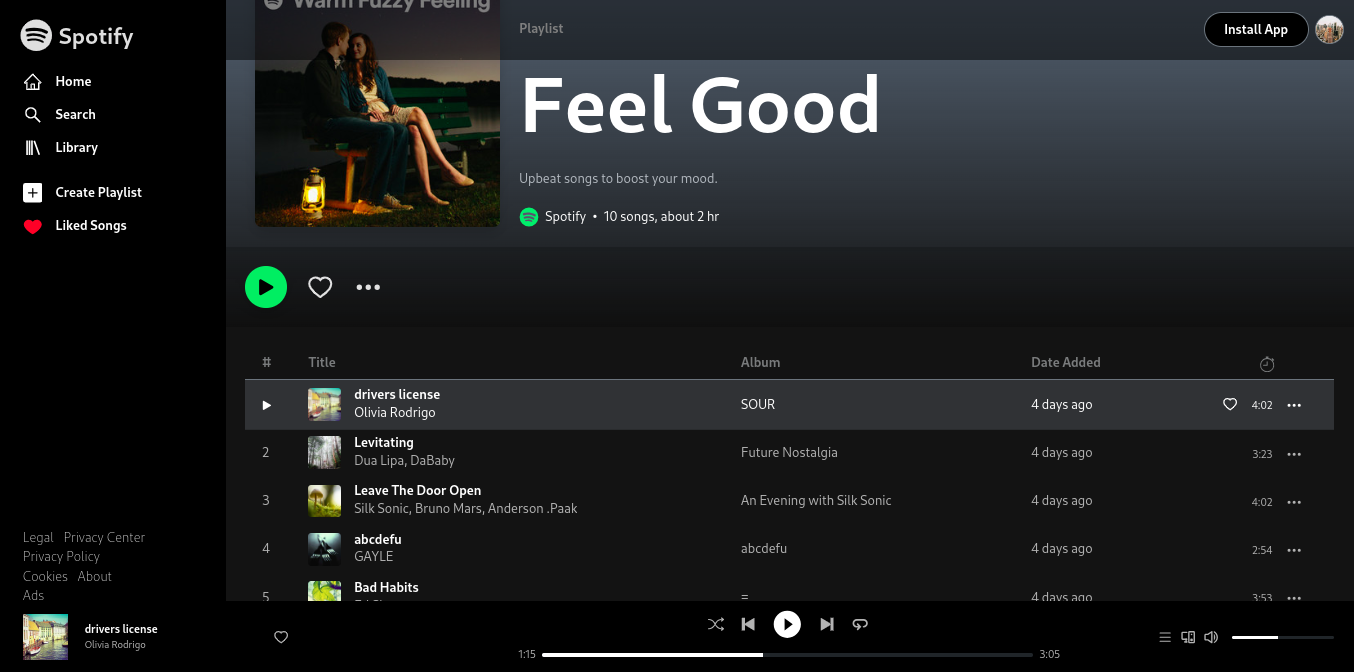Screen dimensions: 1354x672
Task: Open playlist more options (three dots)
Action: [368, 287]
